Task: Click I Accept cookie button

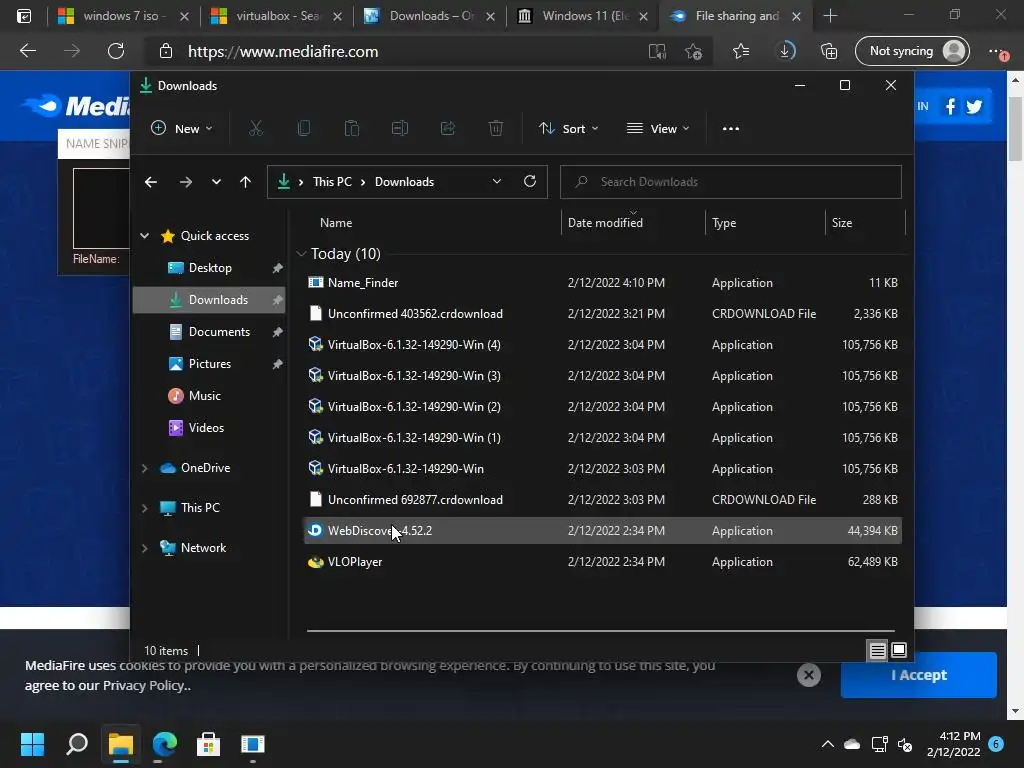Action: [918, 675]
